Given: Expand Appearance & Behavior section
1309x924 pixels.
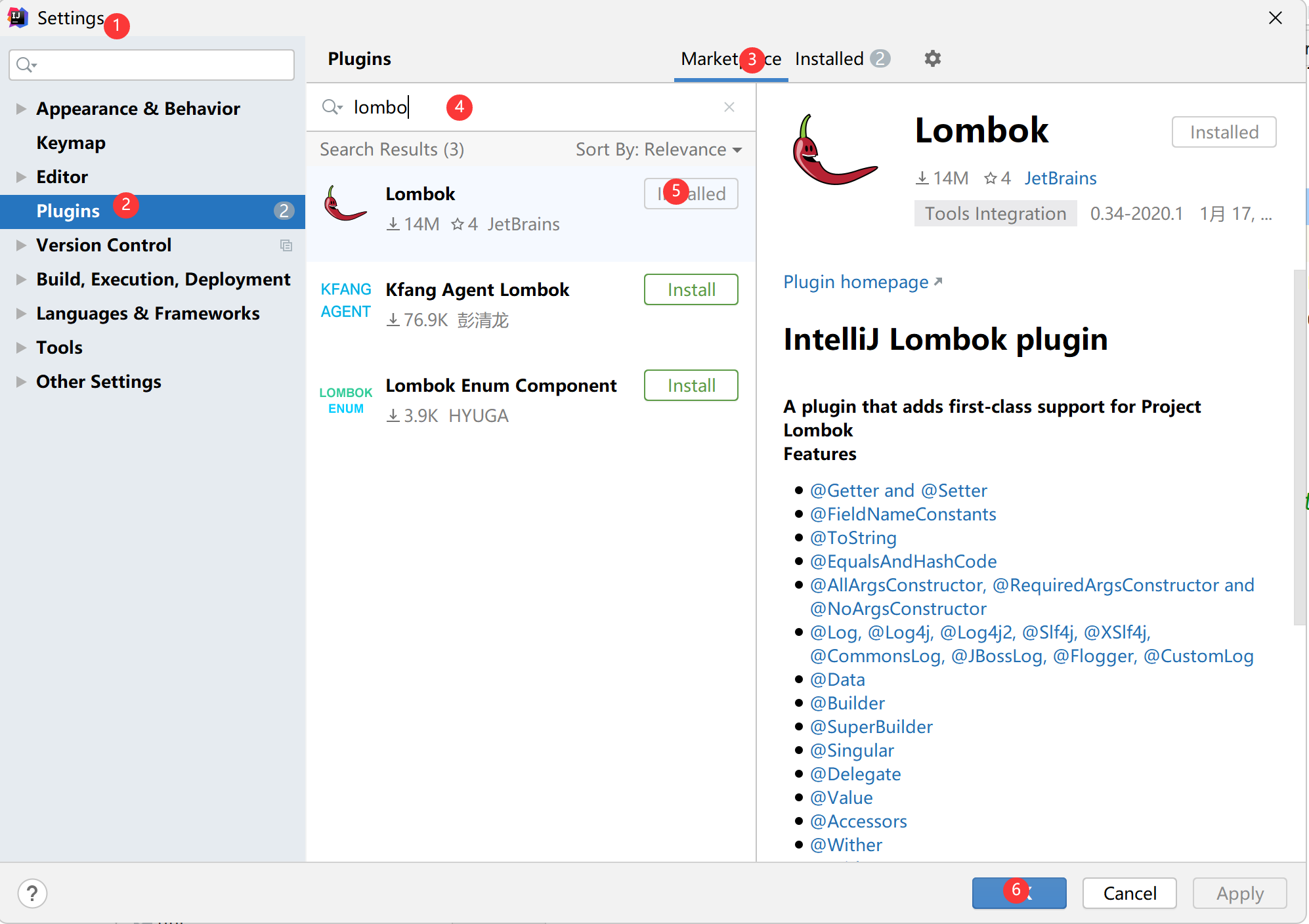Looking at the screenshot, I should click(x=21, y=109).
